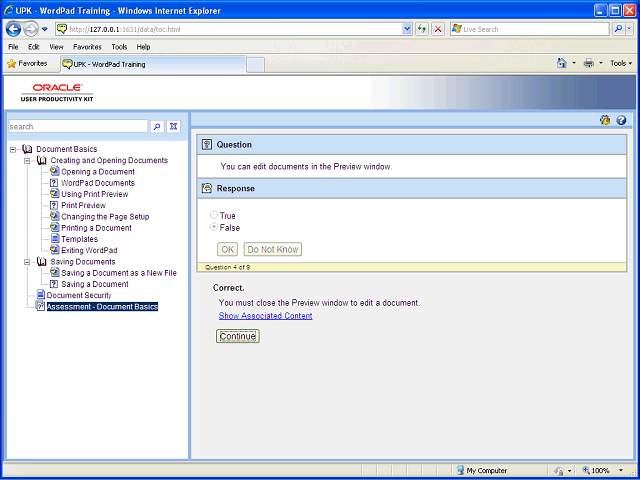Collapse the Document Basics tree node
The image size is (640, 480).
pos(13,150)
